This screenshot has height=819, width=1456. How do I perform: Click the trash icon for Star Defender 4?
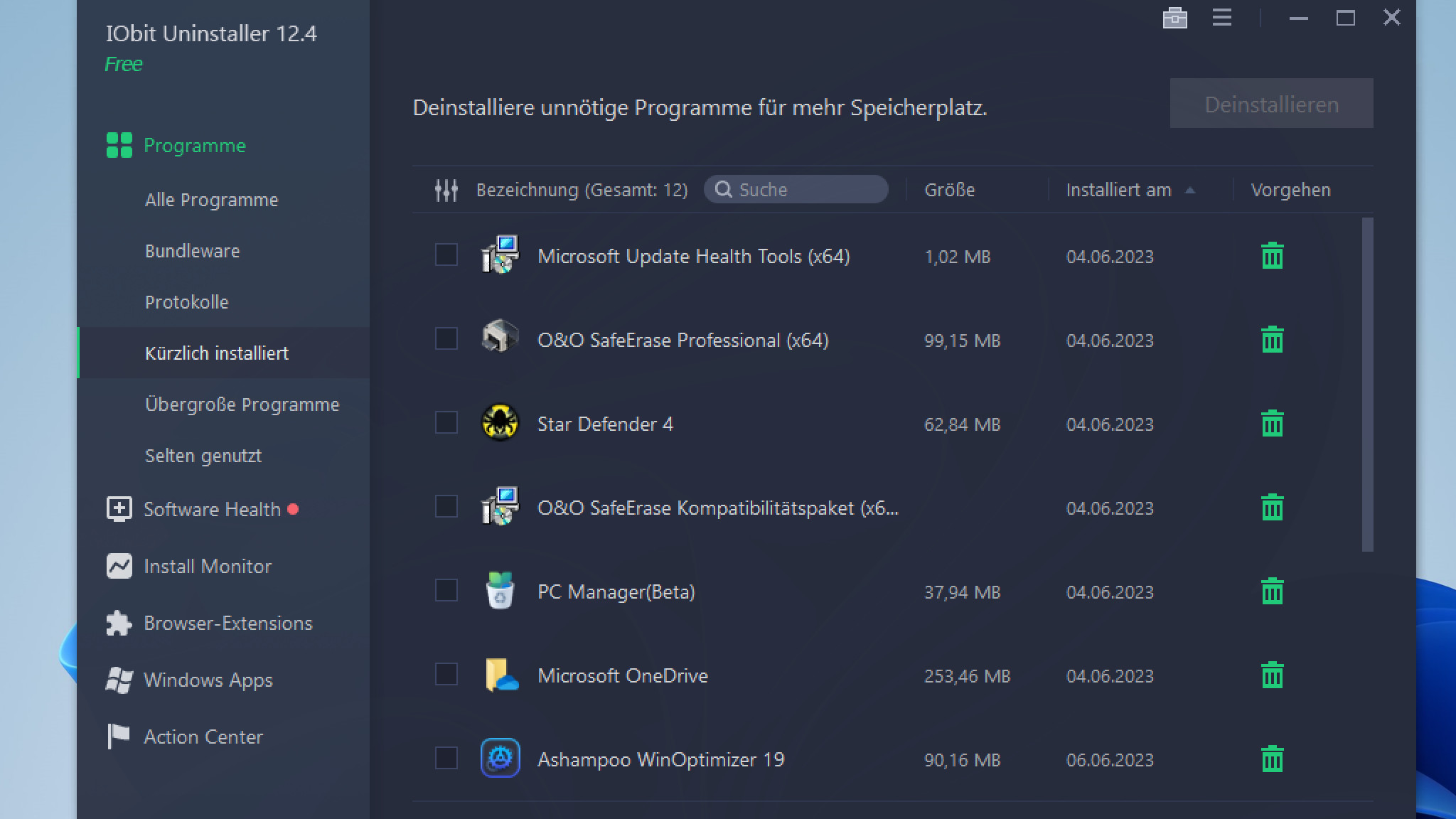1272,424
